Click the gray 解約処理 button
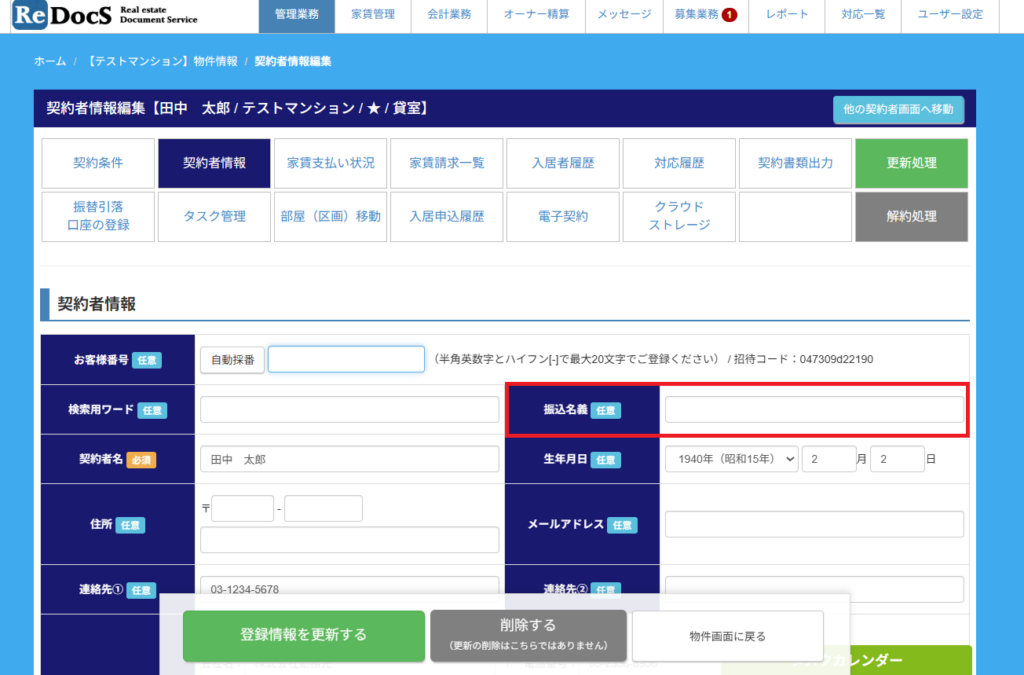Screen dimensions: 1024x675 pyautogui.click(x=911, y=216)
